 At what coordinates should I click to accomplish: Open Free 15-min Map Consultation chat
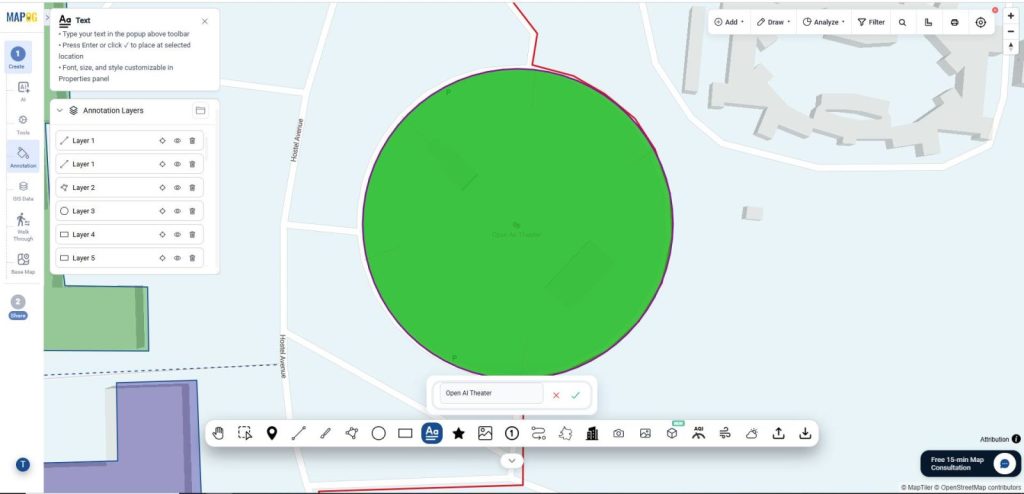[x=969, y=463]
